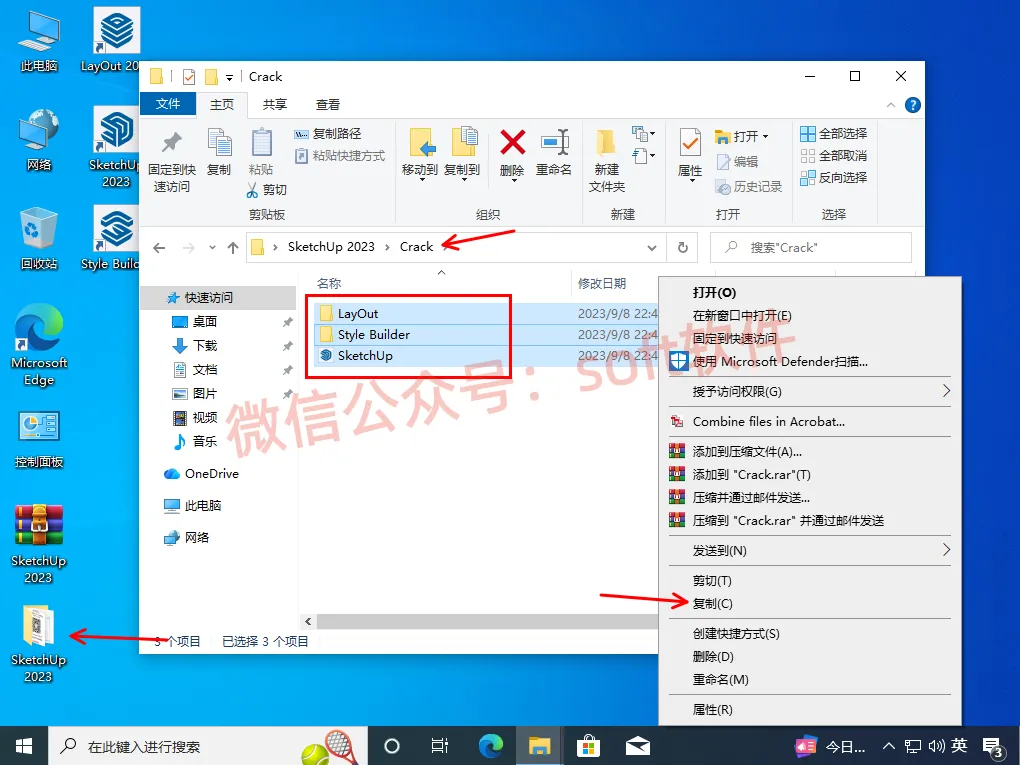Click Copy path in ribbon
The width and height of the screenshot is (1020, 765).
click(x=328, y=133)
